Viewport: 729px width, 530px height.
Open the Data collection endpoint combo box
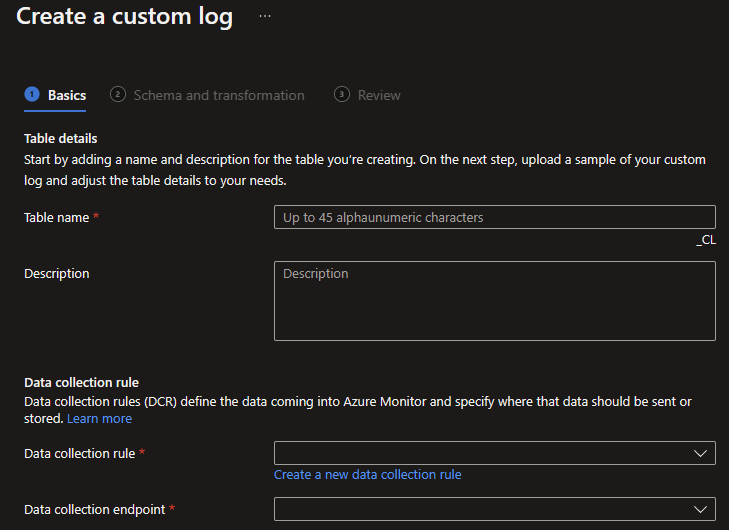coord(495,509)
